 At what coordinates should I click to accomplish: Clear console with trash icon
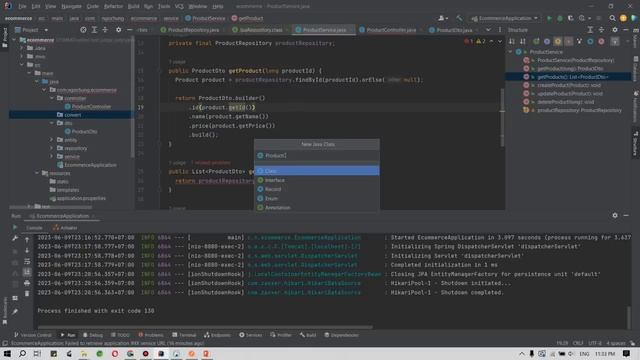(27, 293)
